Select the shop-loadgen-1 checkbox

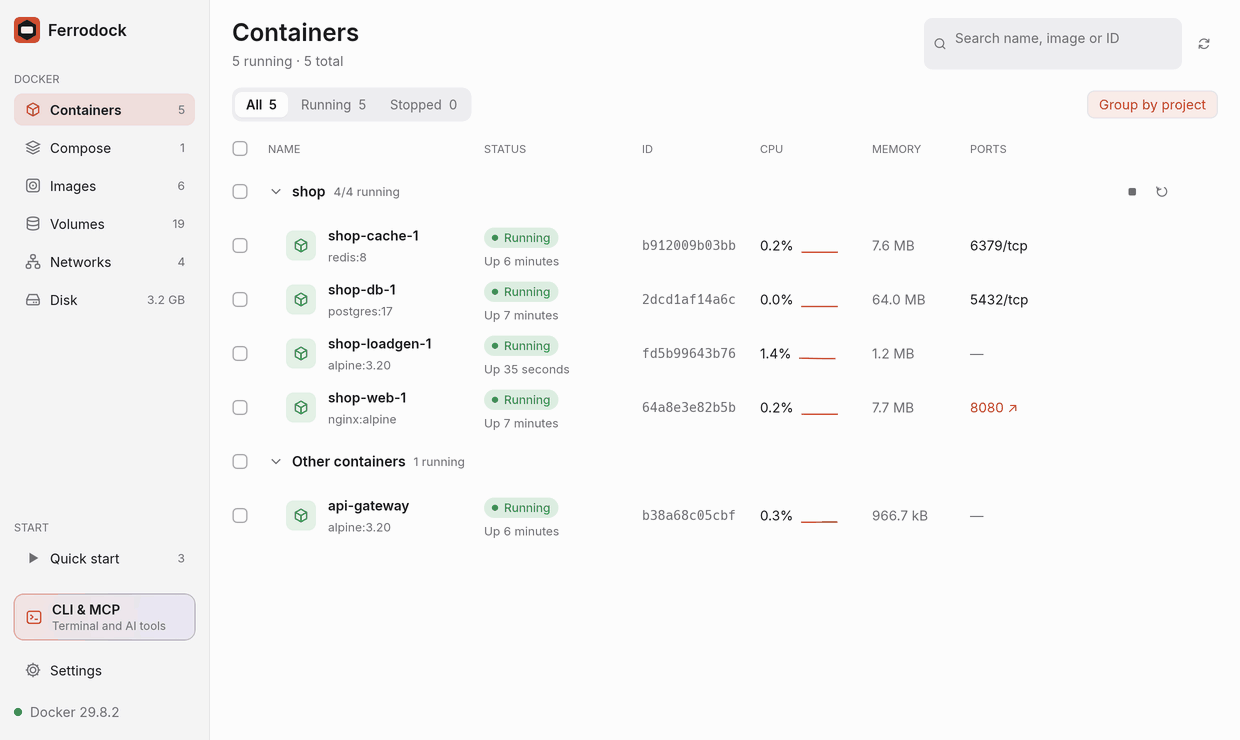click(240, 353)
